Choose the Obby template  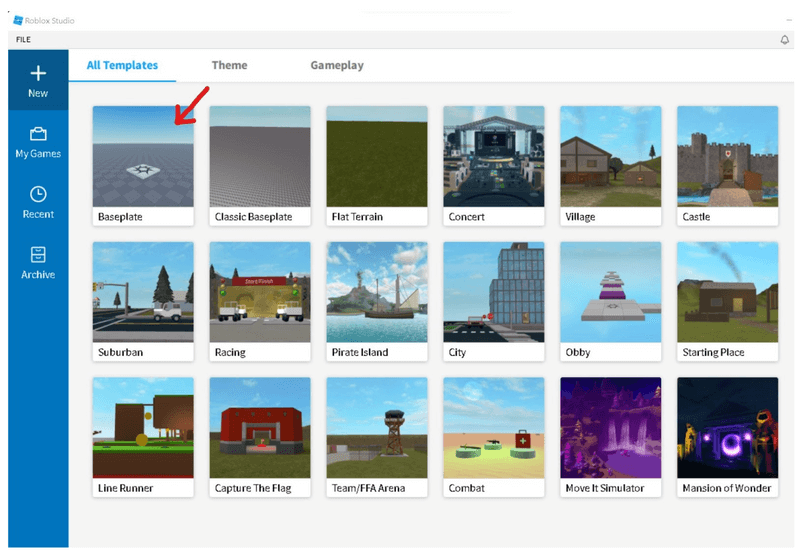coord(611,292)
